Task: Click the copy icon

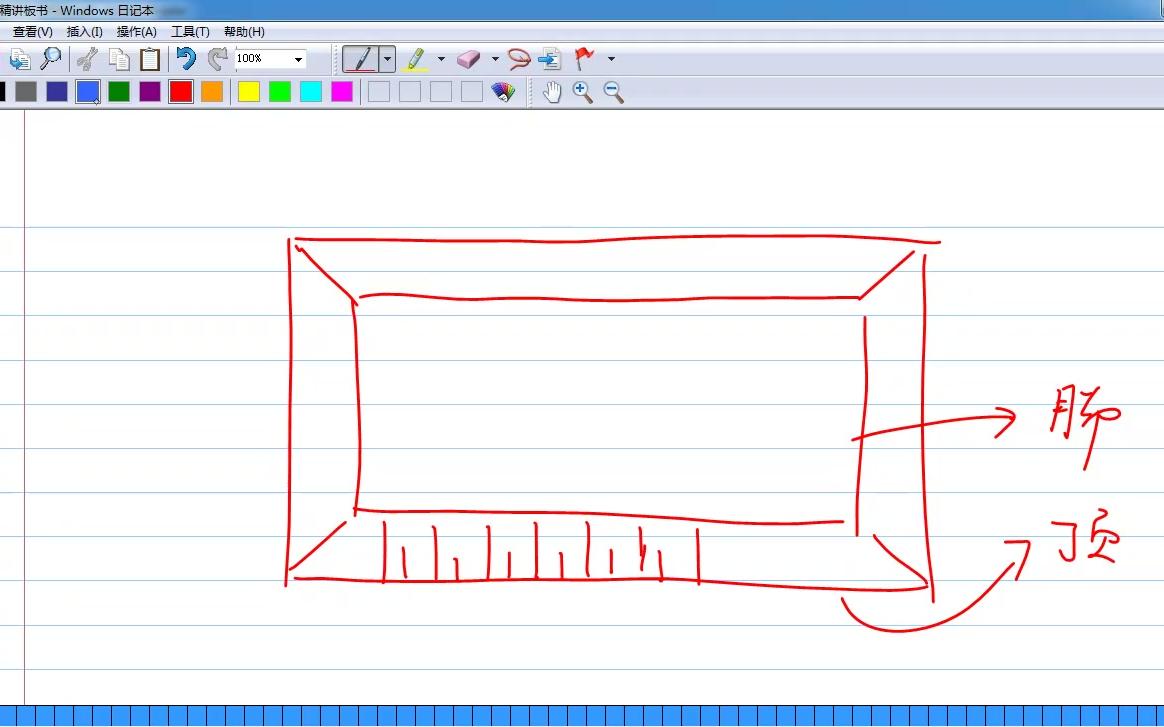Action: tap(119, 59)
